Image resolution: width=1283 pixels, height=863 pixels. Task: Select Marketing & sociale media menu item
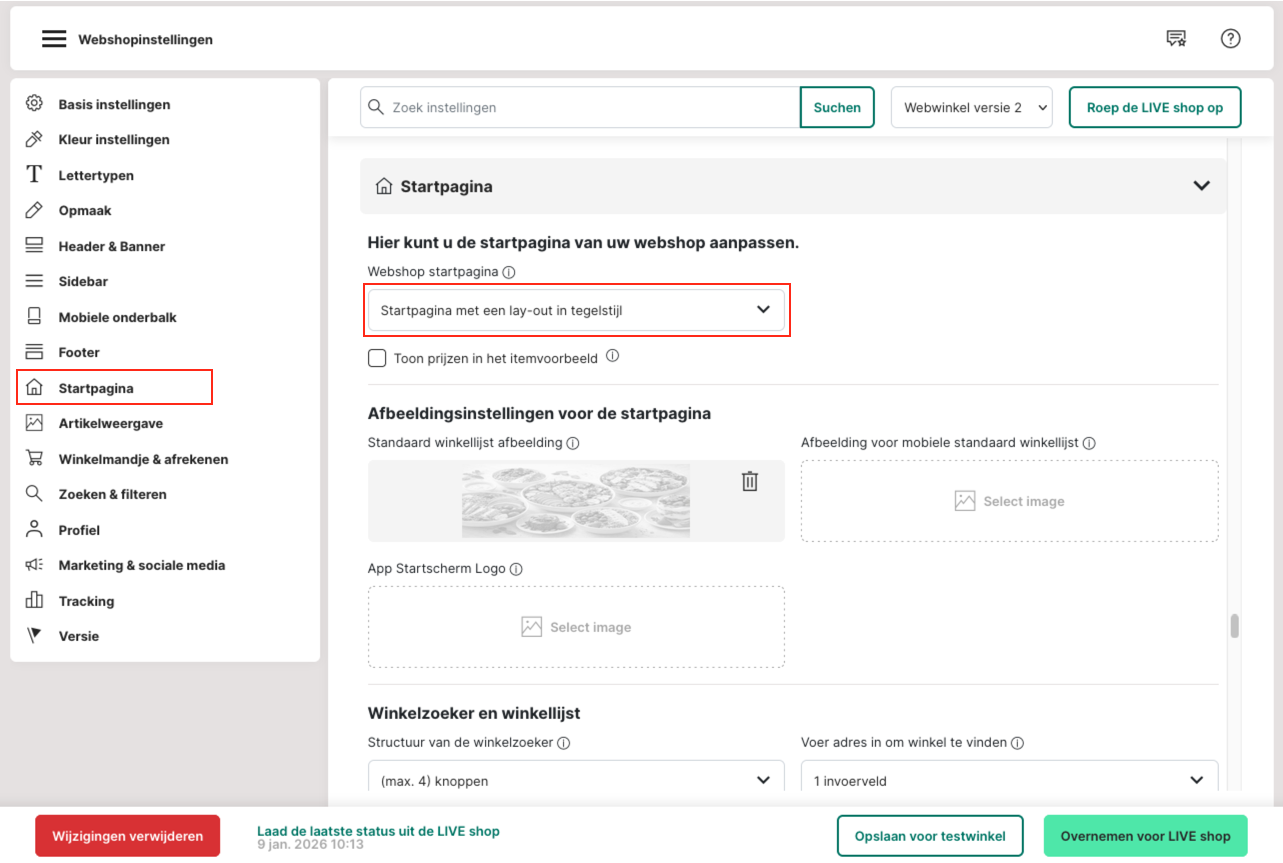point(141,565)
